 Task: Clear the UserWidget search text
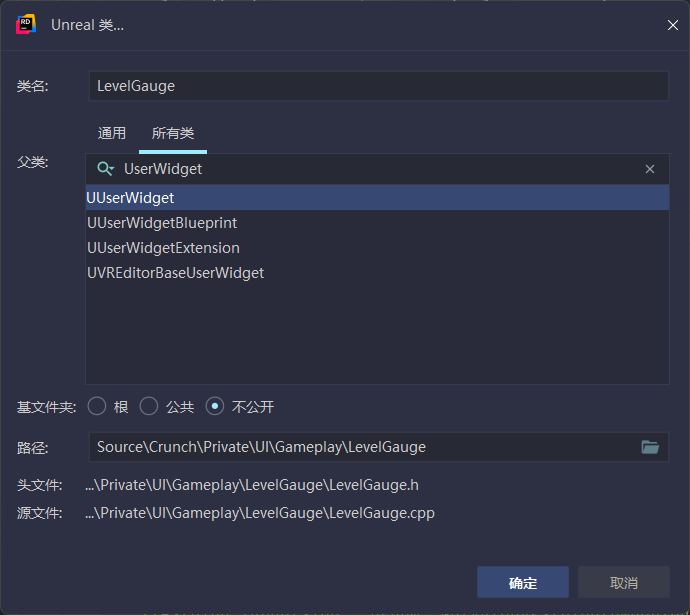pyautogui.click(x=650, y=169)
